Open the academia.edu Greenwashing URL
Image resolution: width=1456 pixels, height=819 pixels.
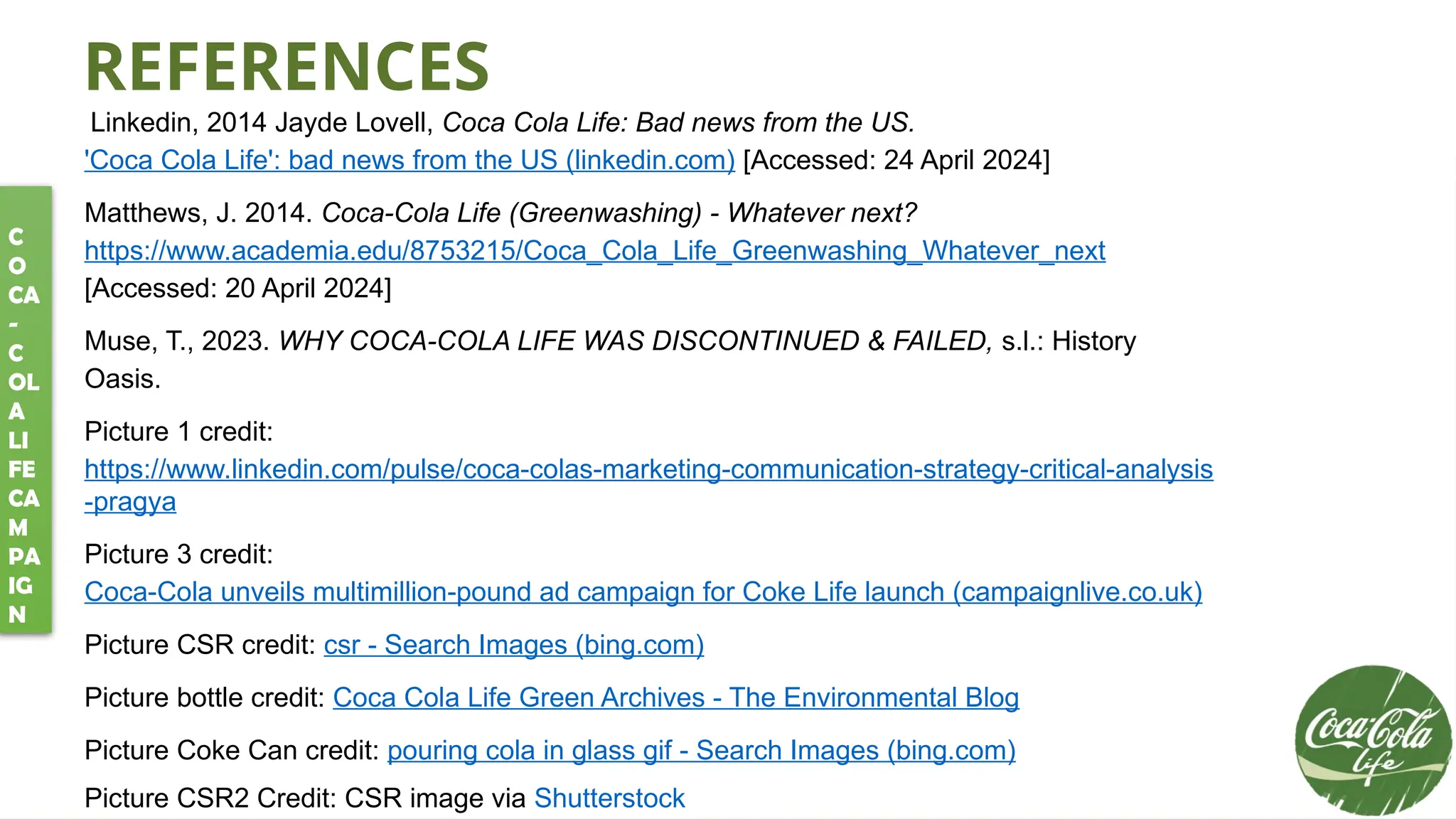[x=594, y=251]
